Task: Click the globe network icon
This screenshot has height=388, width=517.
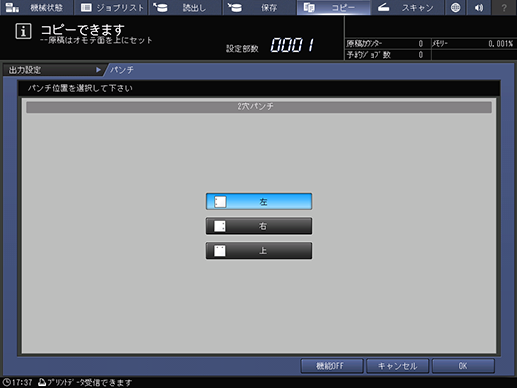Action: coord(455,7)
